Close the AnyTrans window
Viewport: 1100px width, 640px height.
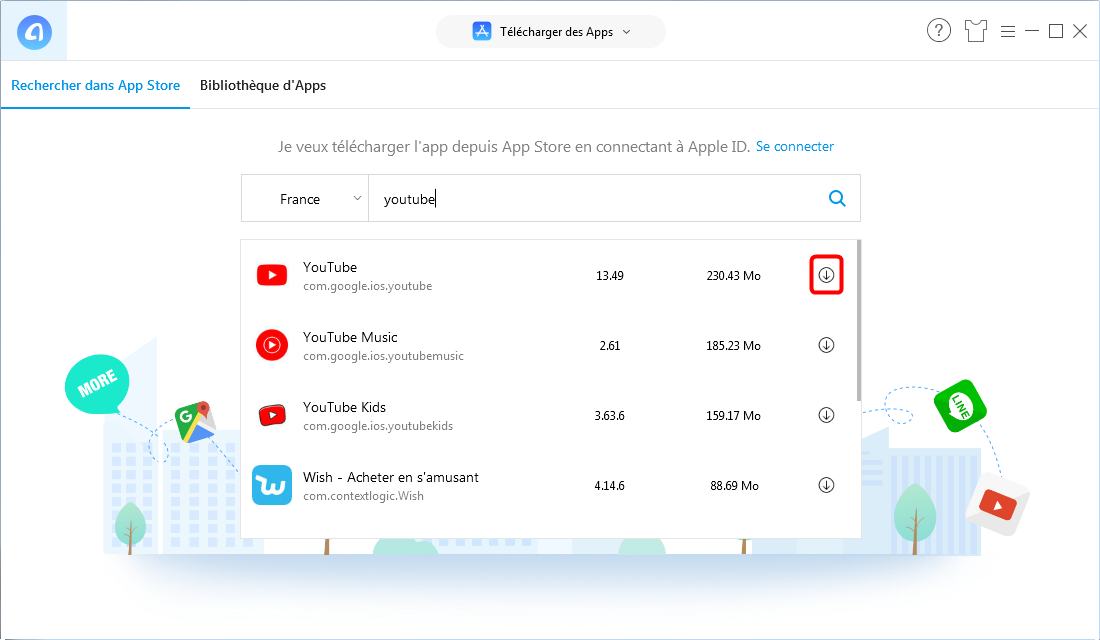(x=1080, y=31)
